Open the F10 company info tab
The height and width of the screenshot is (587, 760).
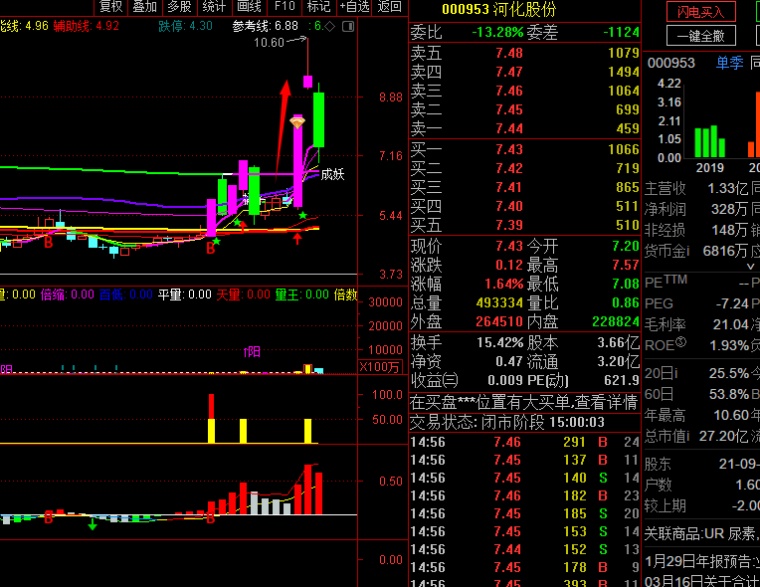click(284, 7)
